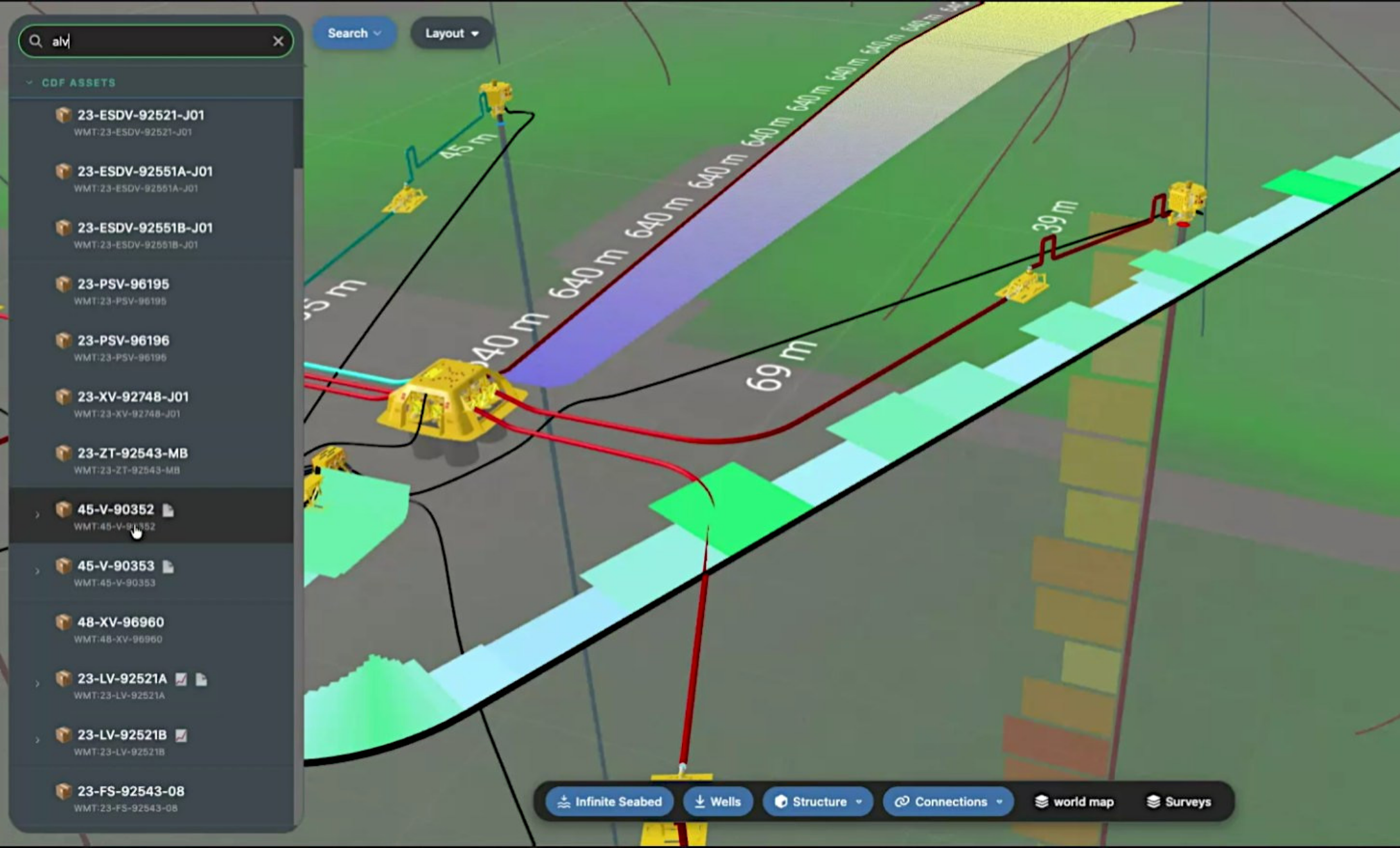
Task: Open the Layout dropdown
Action: coord(451,33)
